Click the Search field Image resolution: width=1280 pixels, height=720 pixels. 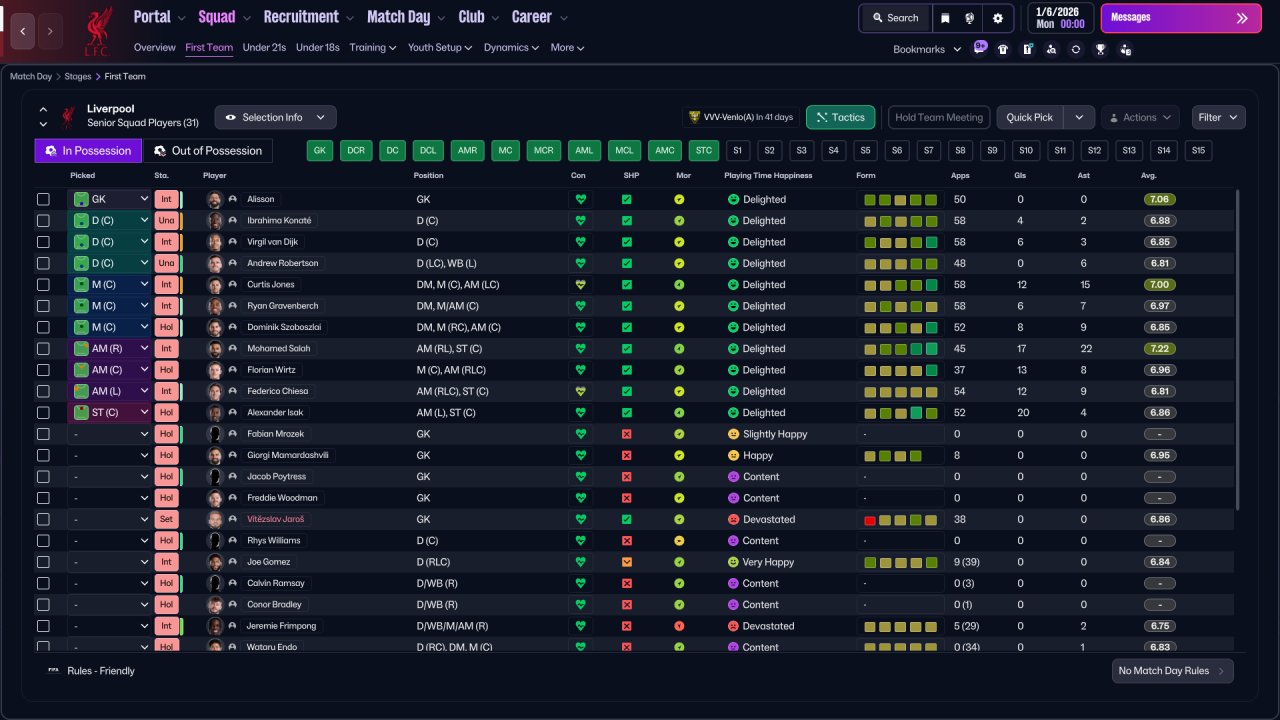[x=895, y=18]
